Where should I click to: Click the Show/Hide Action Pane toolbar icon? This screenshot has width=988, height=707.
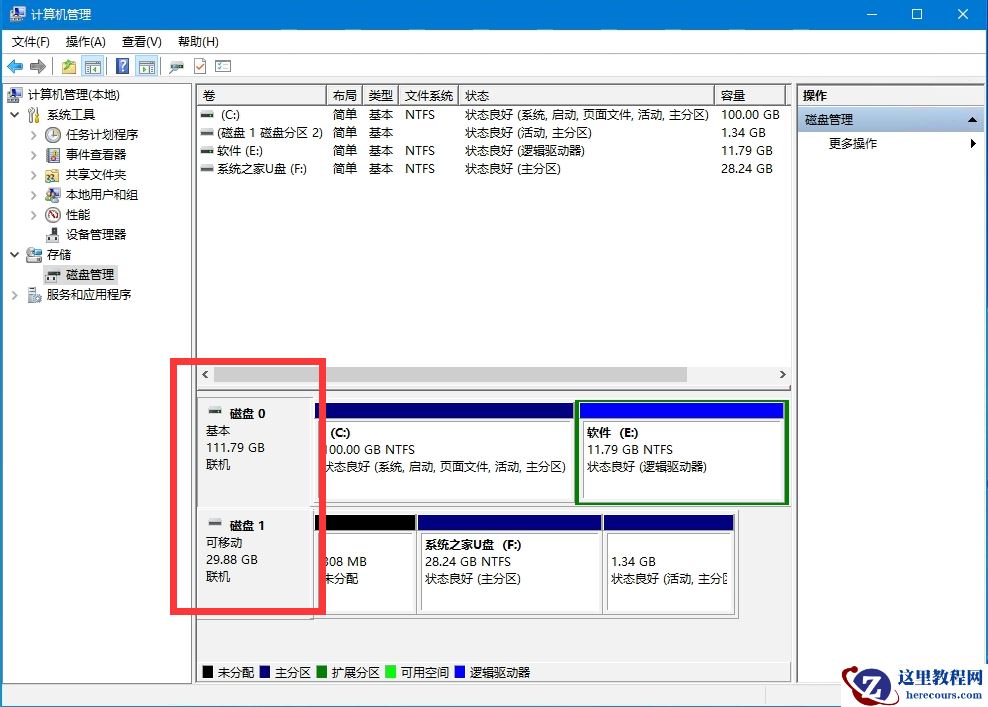click(146, 66)
